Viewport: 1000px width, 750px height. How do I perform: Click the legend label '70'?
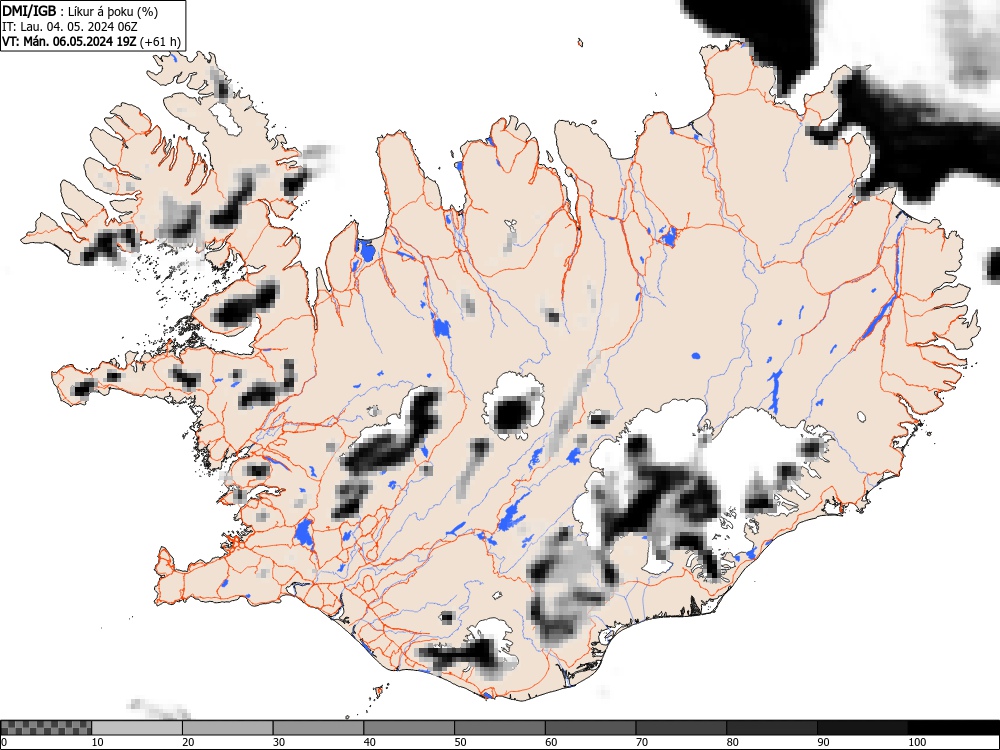click(x=642, y=742)
